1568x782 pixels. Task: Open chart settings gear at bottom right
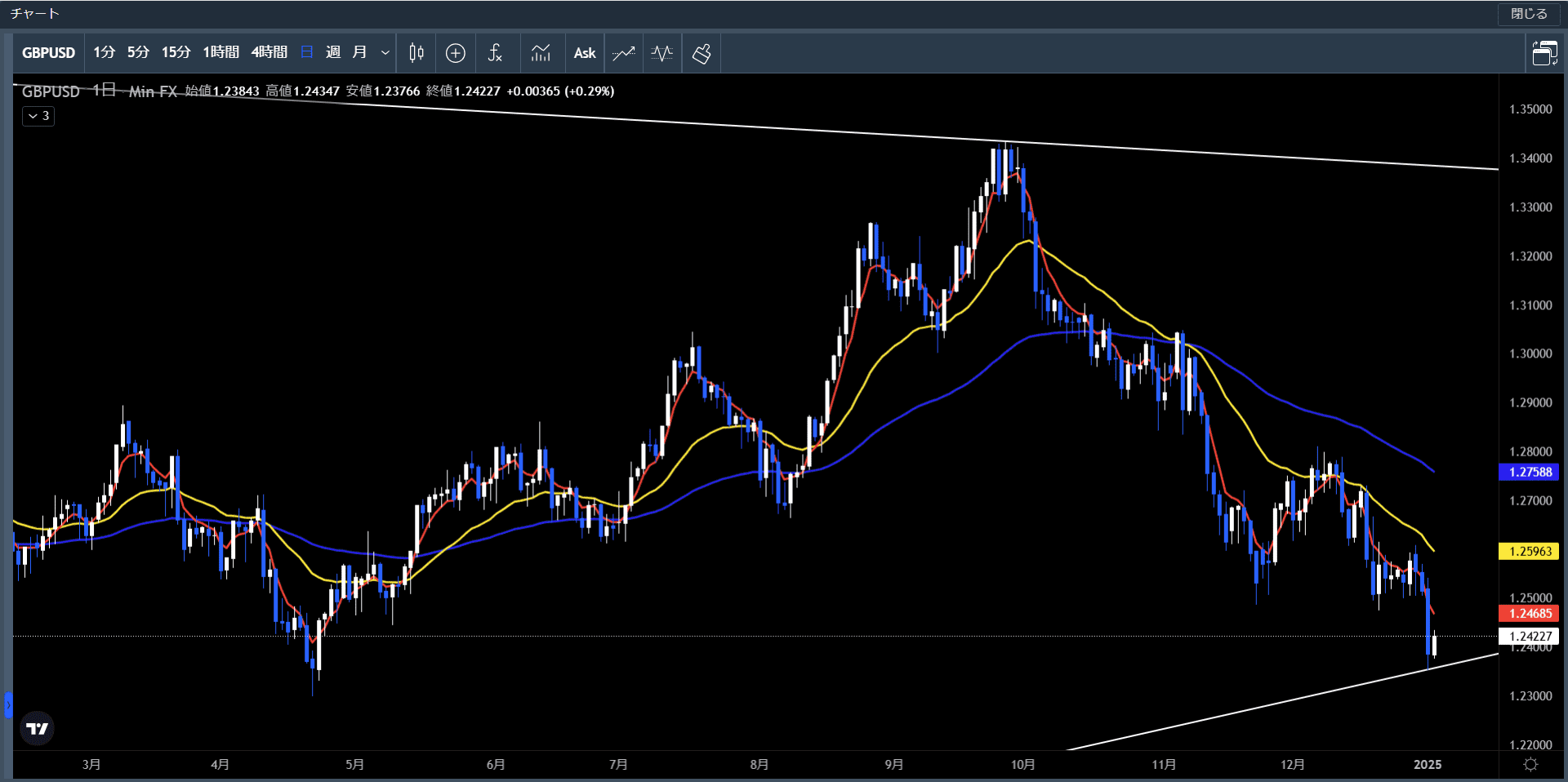point(1531,765)
